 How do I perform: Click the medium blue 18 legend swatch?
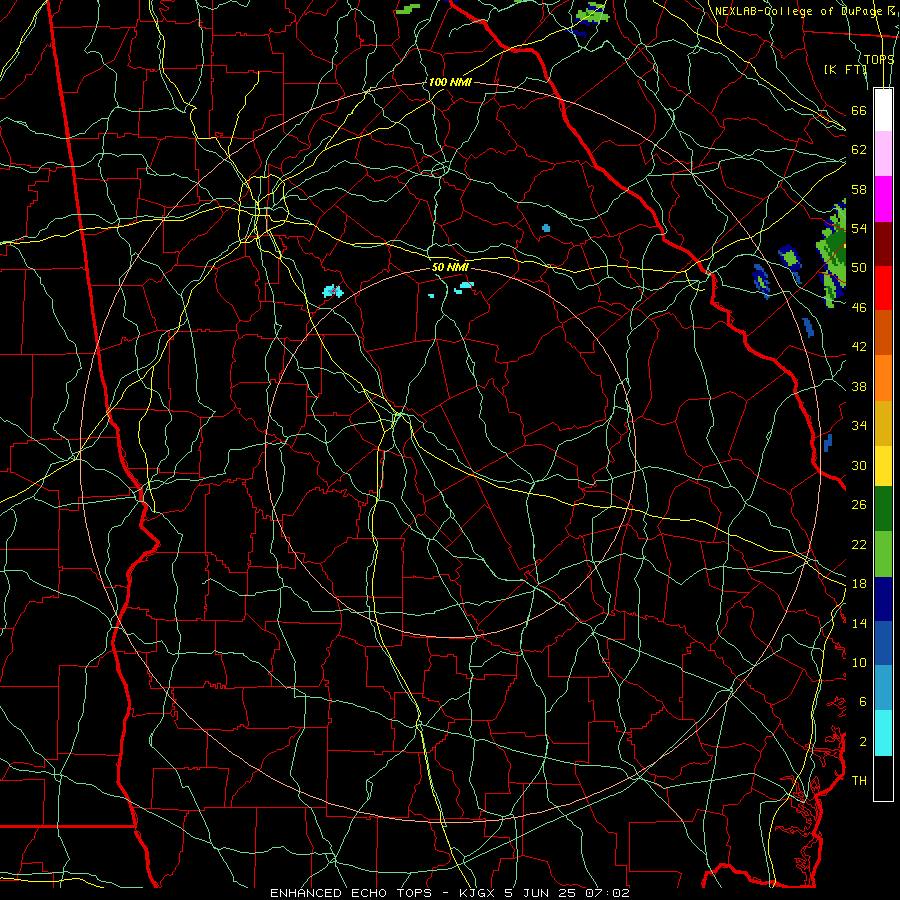[x=883, y=643]
